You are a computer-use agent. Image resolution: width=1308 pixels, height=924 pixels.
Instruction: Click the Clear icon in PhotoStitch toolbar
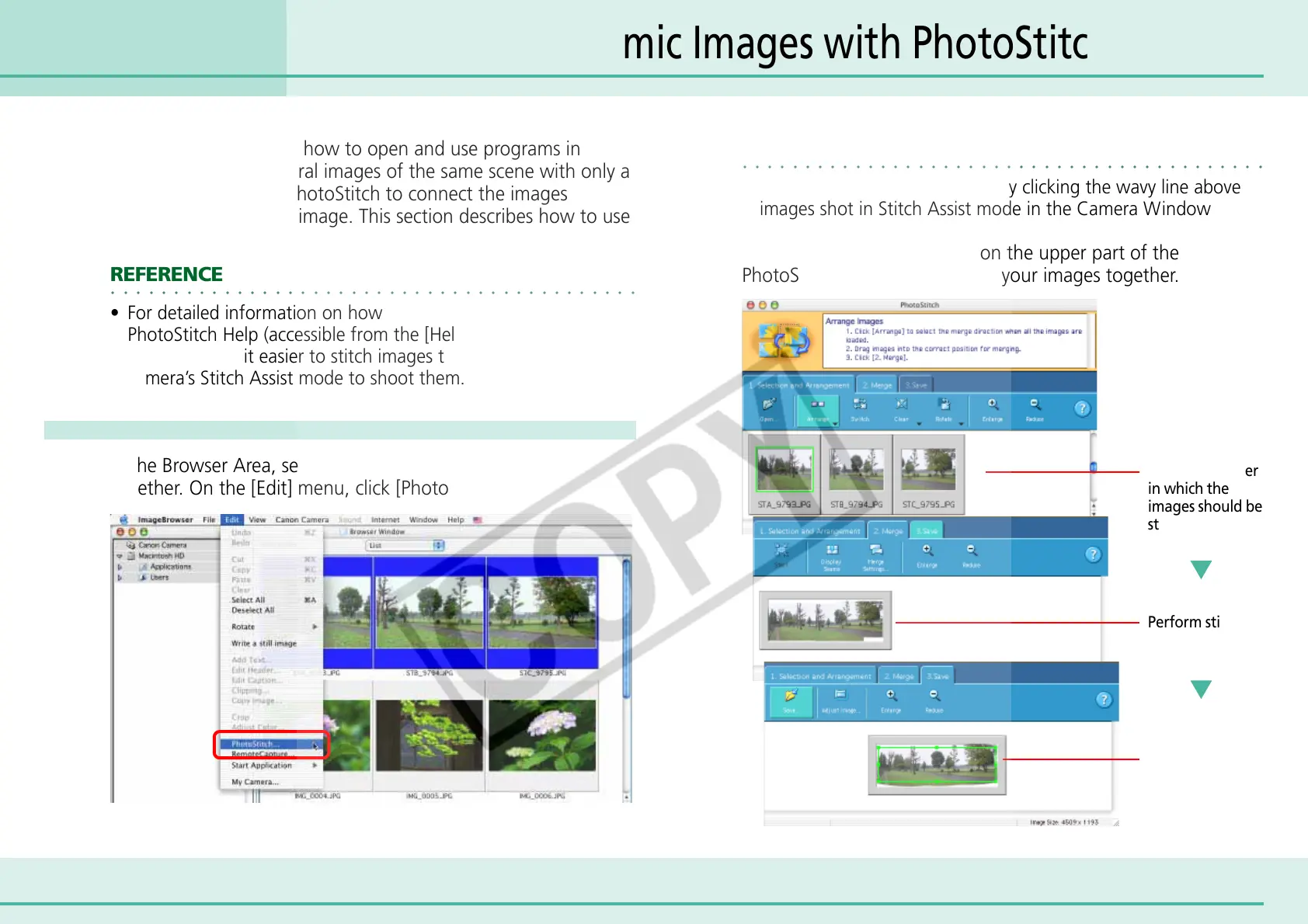pyautogui.click(x=901, y=409)
